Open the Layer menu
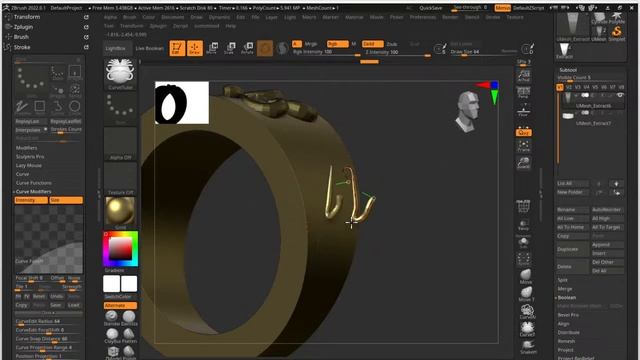Screen dimensions: 640x360 pyautogui.click(x=271, y=17)
